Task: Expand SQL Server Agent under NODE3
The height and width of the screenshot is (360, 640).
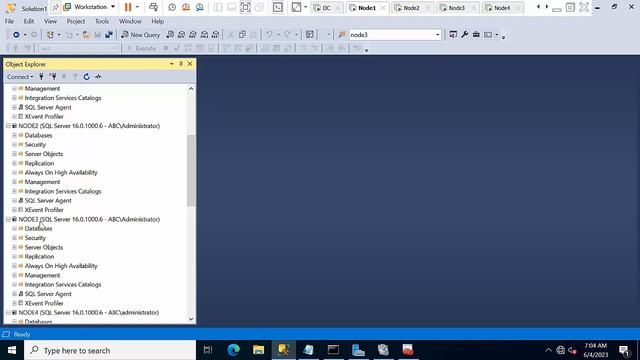Action: [14, 294]
